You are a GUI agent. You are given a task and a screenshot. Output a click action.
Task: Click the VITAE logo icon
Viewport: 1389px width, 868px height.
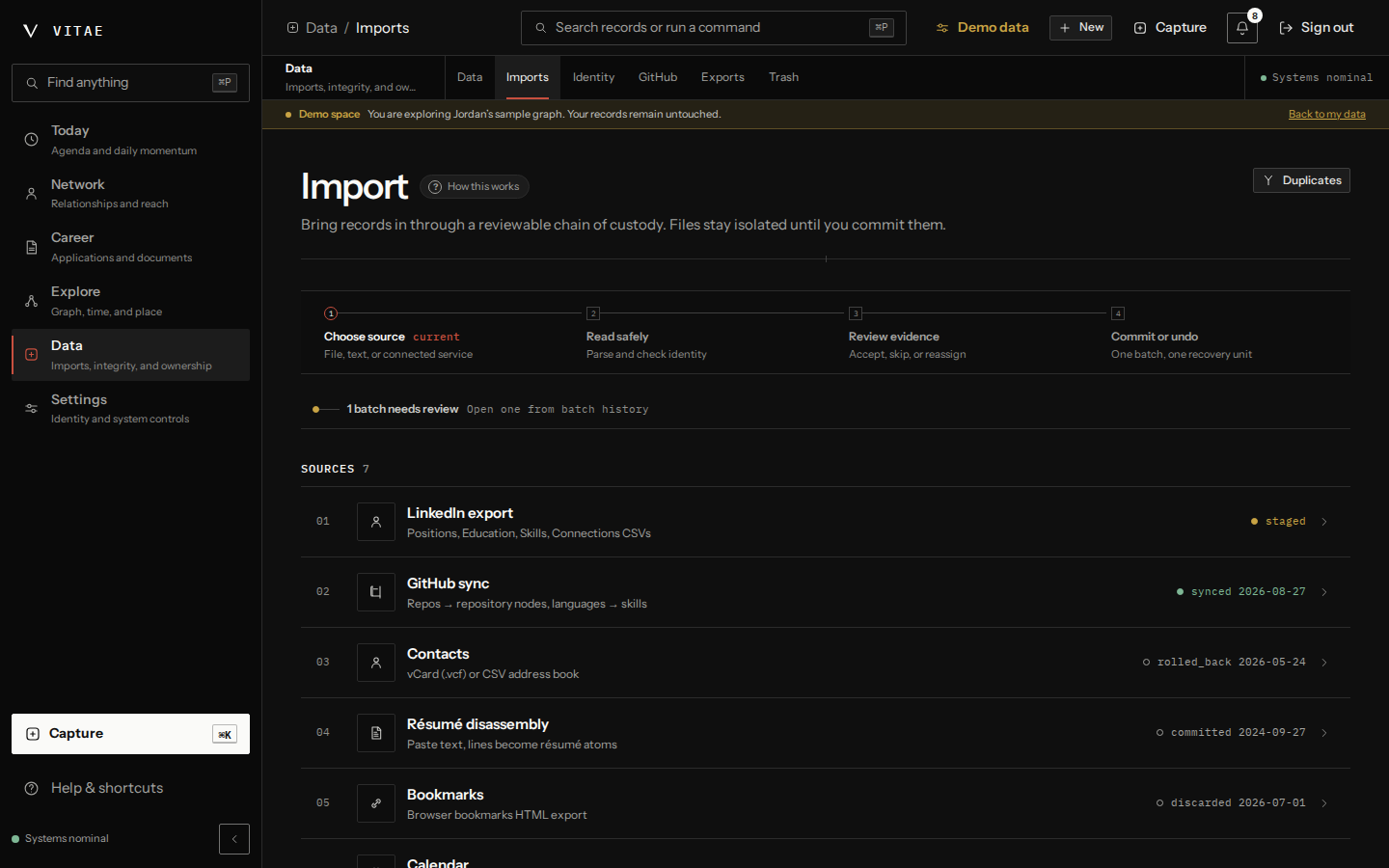(31, 31)
